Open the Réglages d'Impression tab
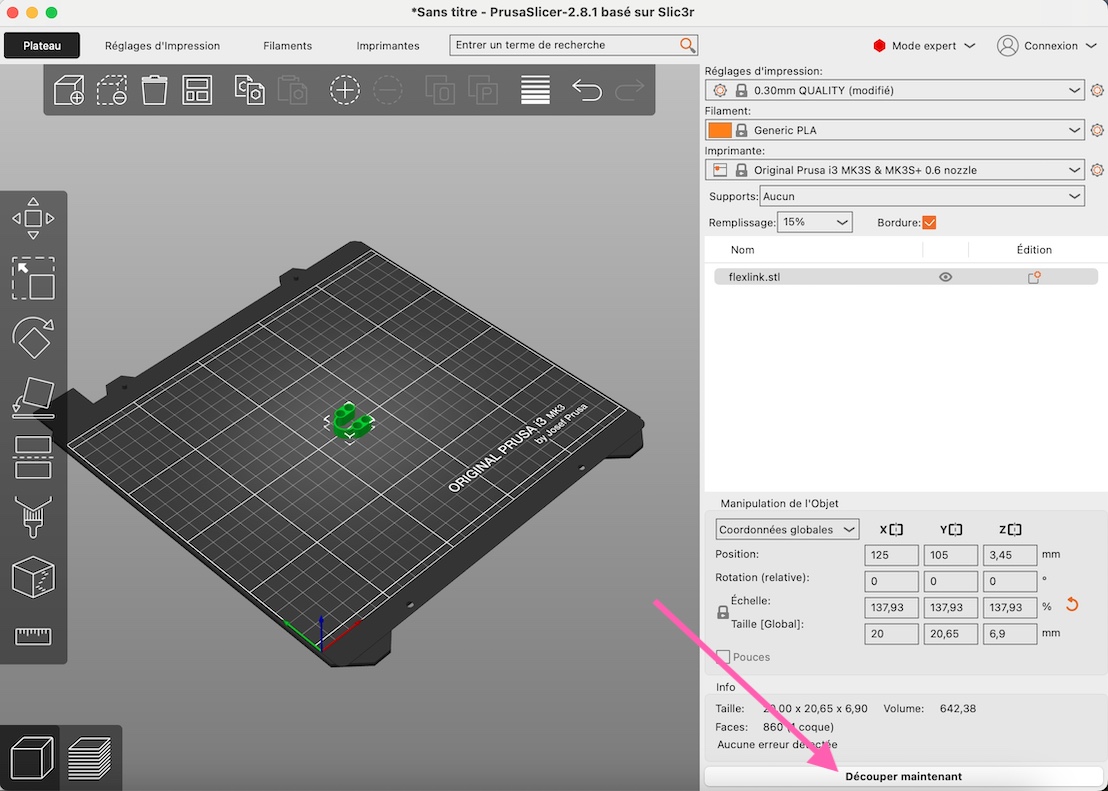The image size is (1108, 791). pyautogui.click(x=163, y=46)
